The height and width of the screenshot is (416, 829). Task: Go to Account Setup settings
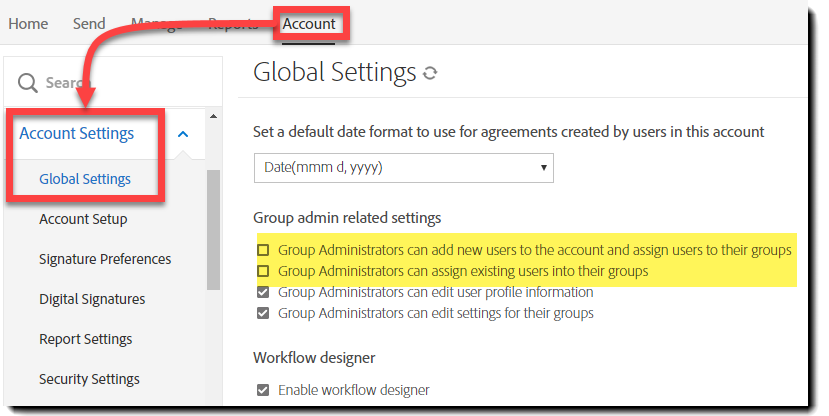[83, 219]
